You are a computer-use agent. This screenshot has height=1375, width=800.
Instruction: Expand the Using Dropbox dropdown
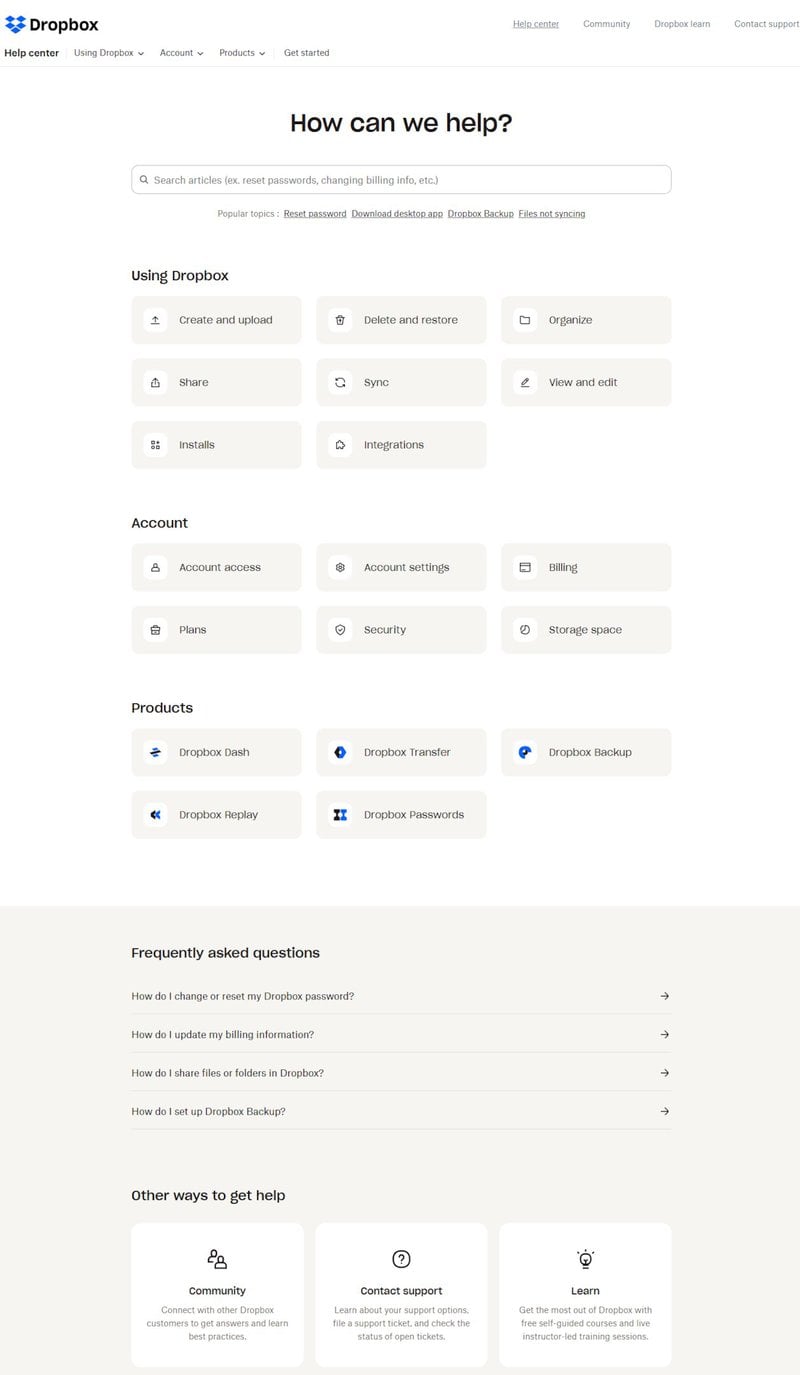tap(107, 53)
